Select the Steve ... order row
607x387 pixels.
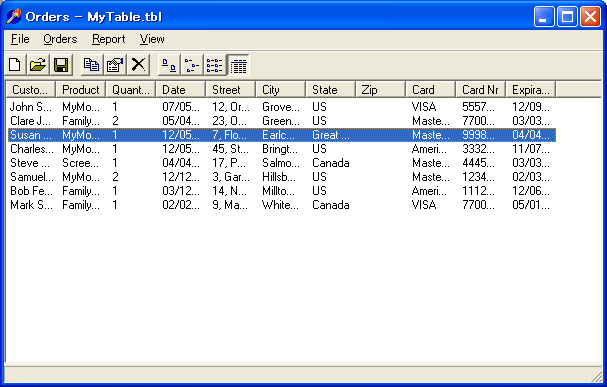(281, 163)
